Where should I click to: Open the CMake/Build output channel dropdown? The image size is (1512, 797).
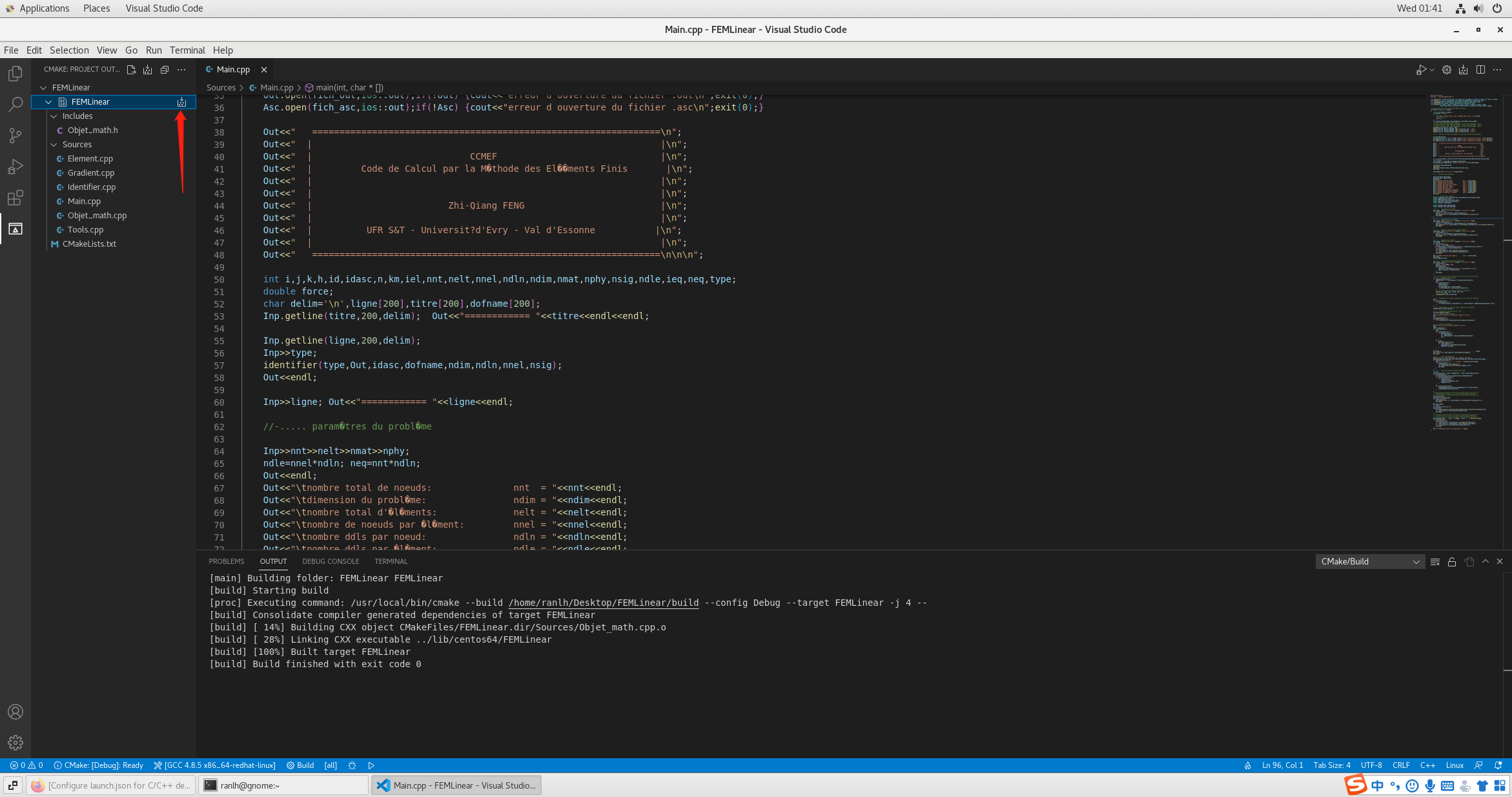(1370, 562)
